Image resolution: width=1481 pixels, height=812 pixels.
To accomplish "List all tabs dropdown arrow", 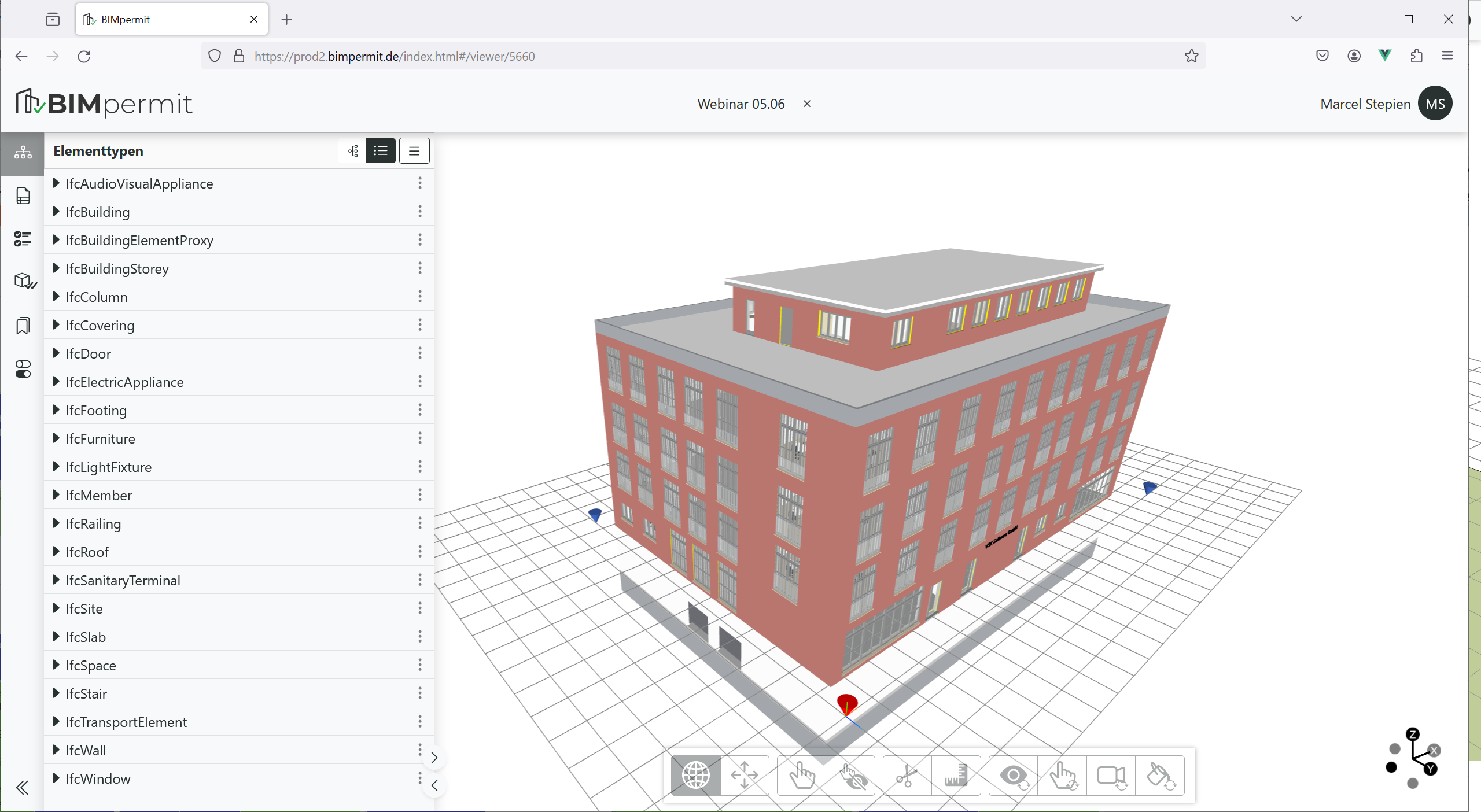I will (1296, 19).
